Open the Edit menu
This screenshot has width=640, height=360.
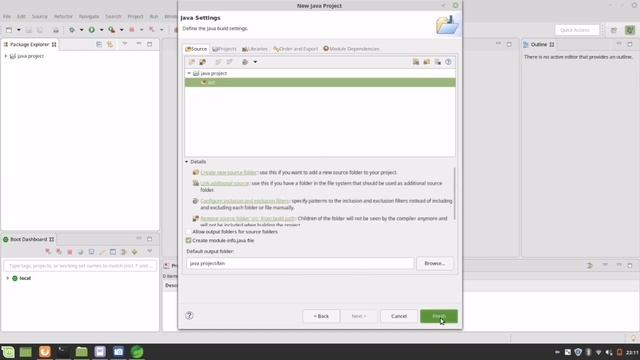coord(21,16)
